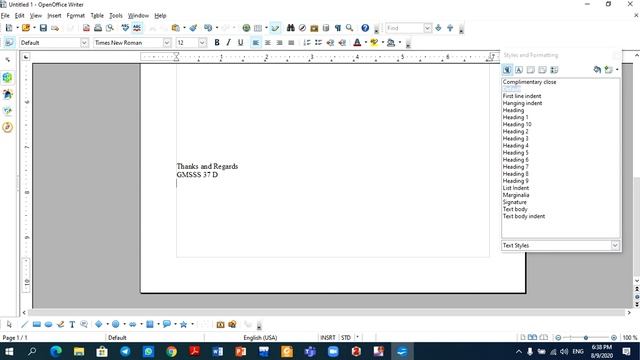This screenshot has height=360, width=640.
Task: Click English (USA) language in status bar
Action: [260, 338]
